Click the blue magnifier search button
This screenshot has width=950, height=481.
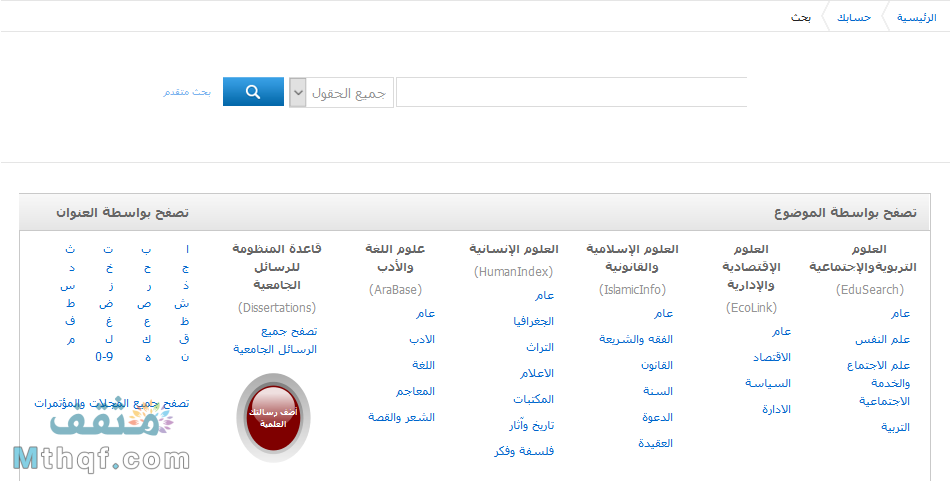pyautogui.click(x=253, y=91)
